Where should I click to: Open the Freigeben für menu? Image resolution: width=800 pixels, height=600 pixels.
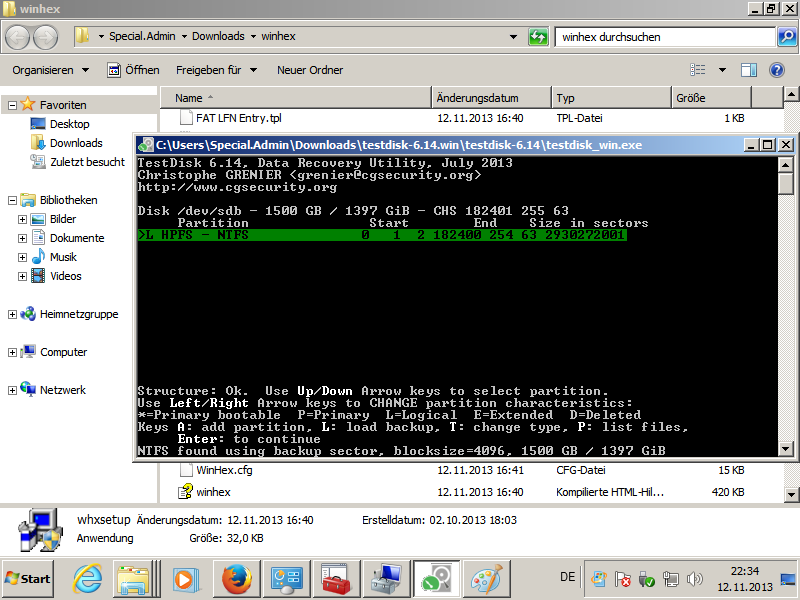(x=216, y=70)
